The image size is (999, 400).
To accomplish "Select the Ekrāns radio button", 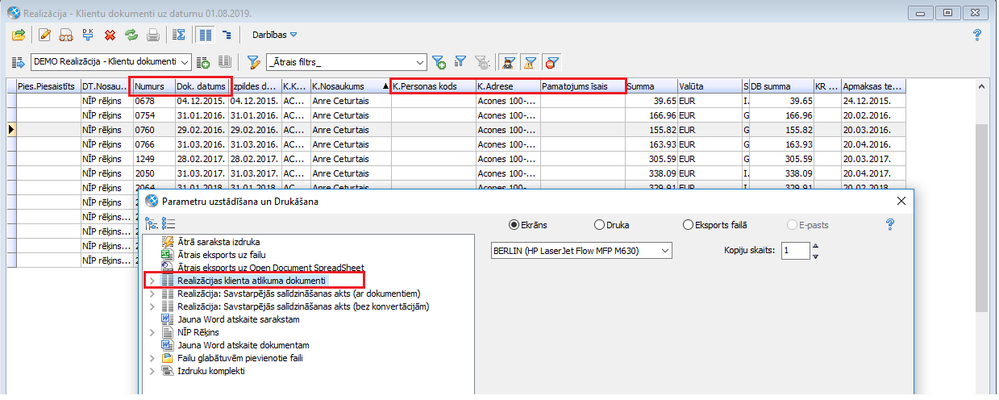I will point(516,225).
